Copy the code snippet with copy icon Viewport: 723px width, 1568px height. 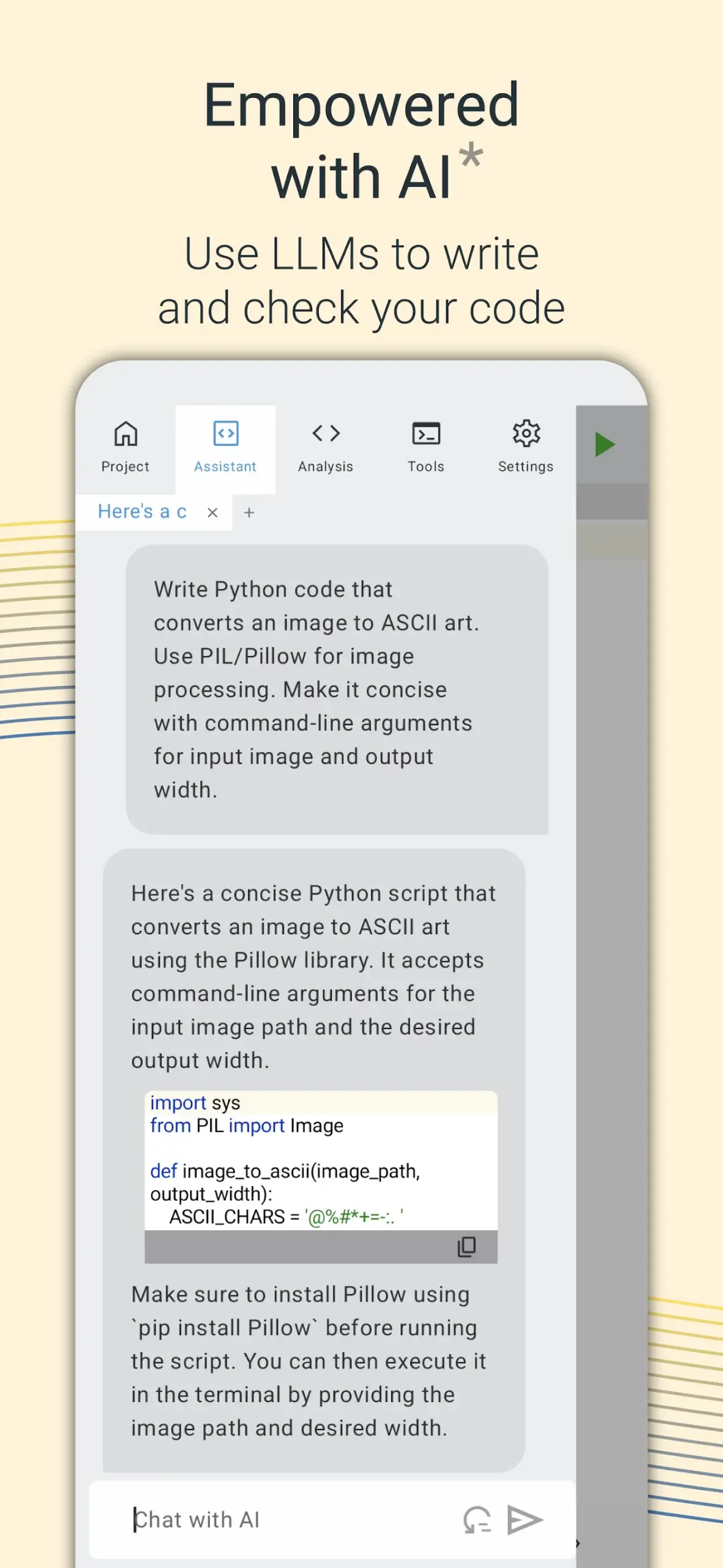pos(466,1246)
